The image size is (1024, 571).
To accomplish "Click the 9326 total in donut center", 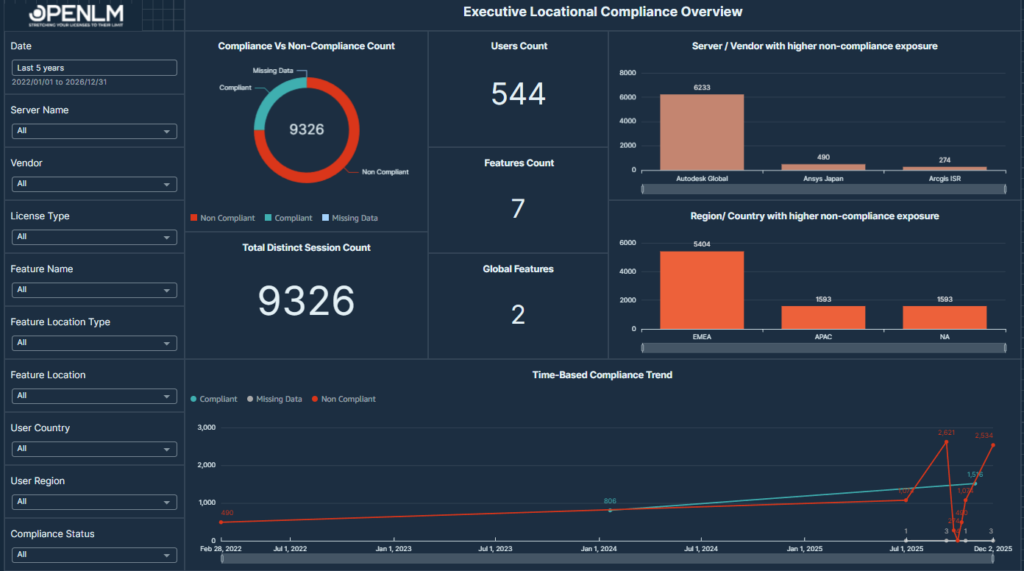I will coord(306,129).
